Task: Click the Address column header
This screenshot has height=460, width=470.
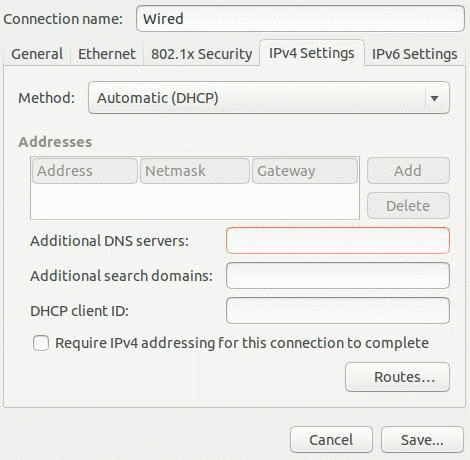Action: 85,171
